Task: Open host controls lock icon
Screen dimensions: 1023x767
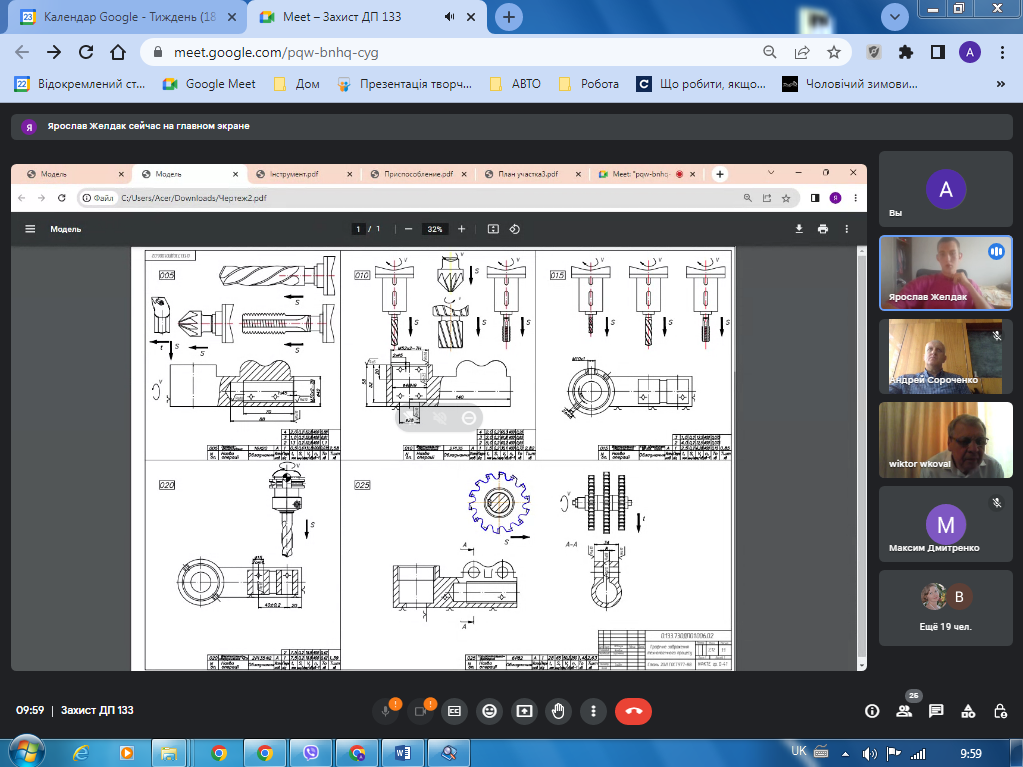Action: (x=999, y=711)
